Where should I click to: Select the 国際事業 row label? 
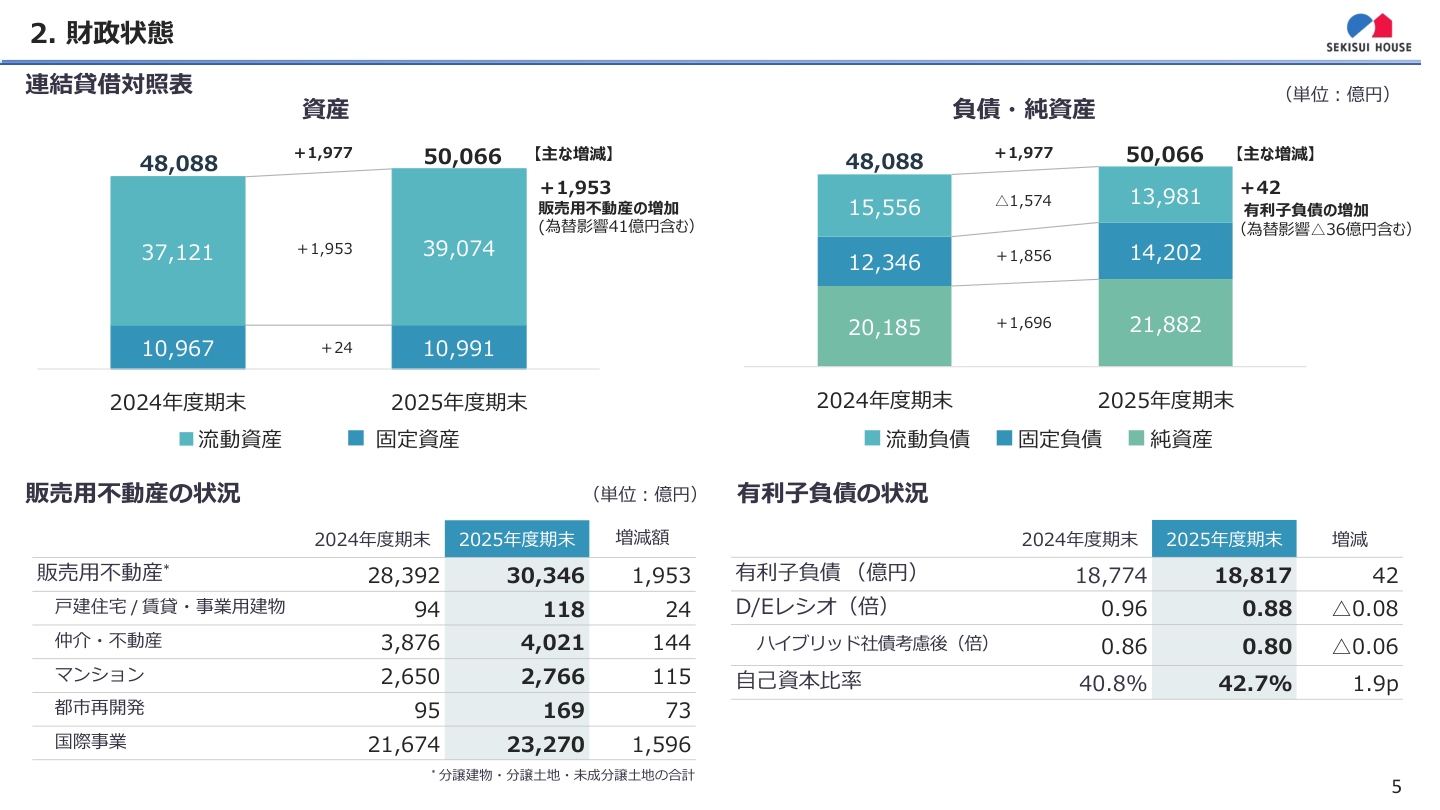[91, 742]
